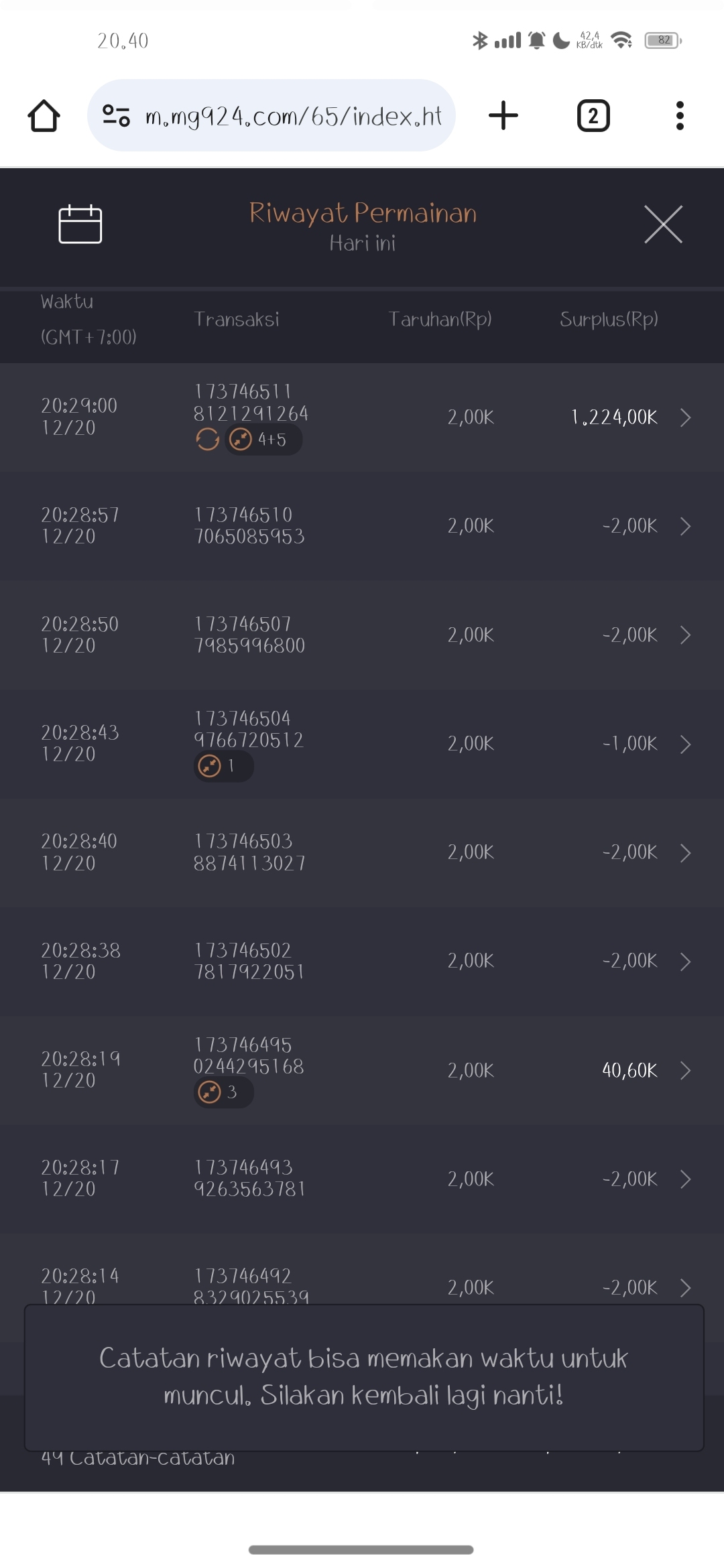Tap the free spin icon on 20:29:00 row
724x1568 pixels.
pyautogui.click(x=208, y=440)
